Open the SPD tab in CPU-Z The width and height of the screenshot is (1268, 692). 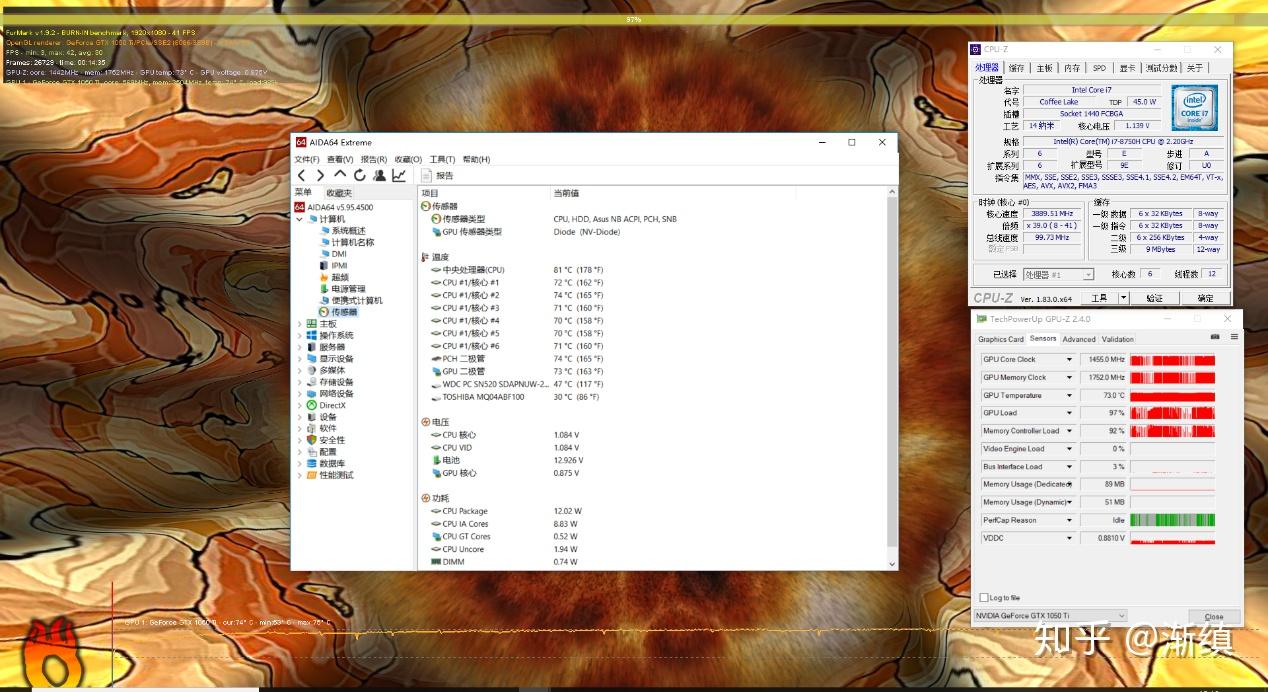(x=1099, y=68)
